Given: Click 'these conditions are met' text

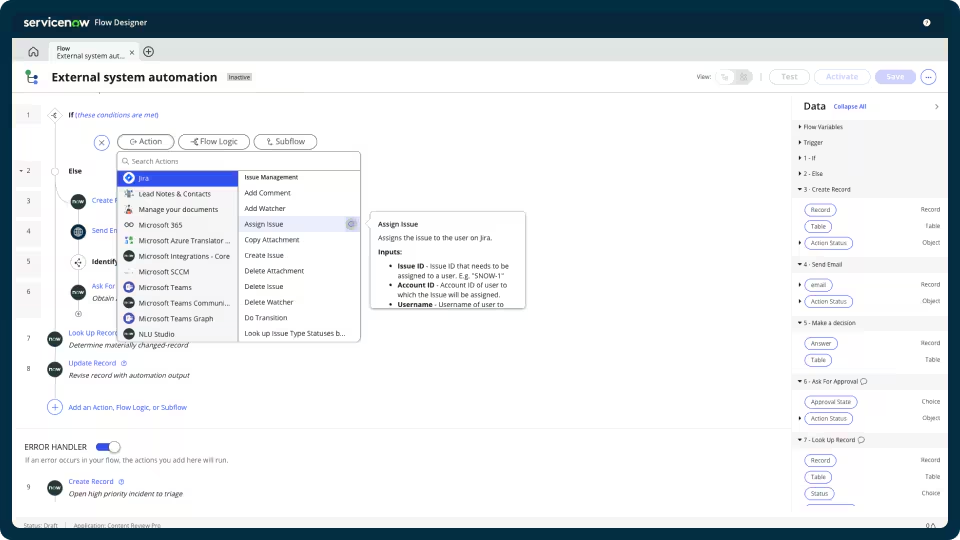Looking at the screenshot, I should [x=117, y=115].
